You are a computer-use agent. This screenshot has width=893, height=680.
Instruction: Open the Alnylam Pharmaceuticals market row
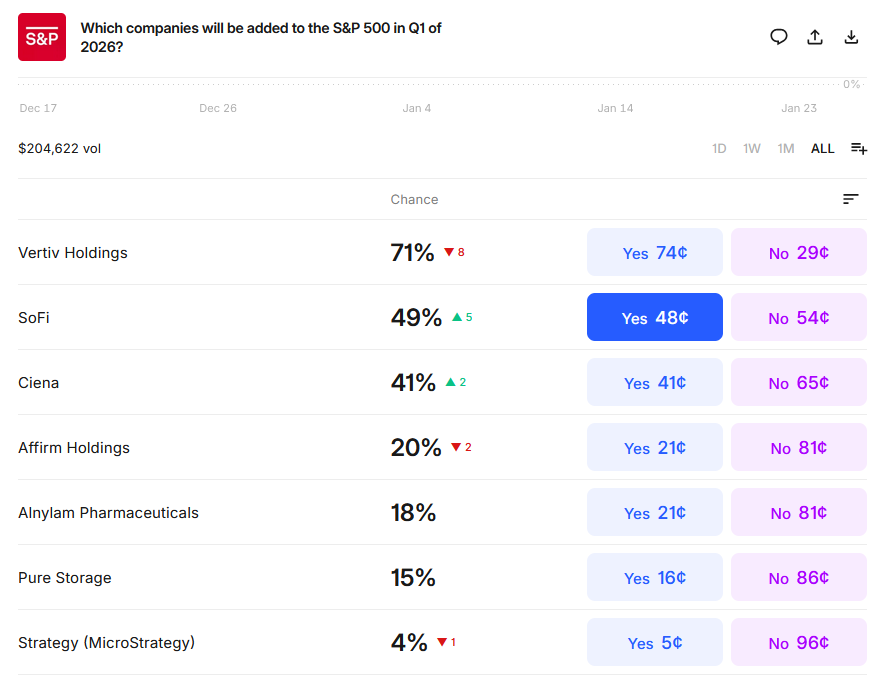click(108, 513)
